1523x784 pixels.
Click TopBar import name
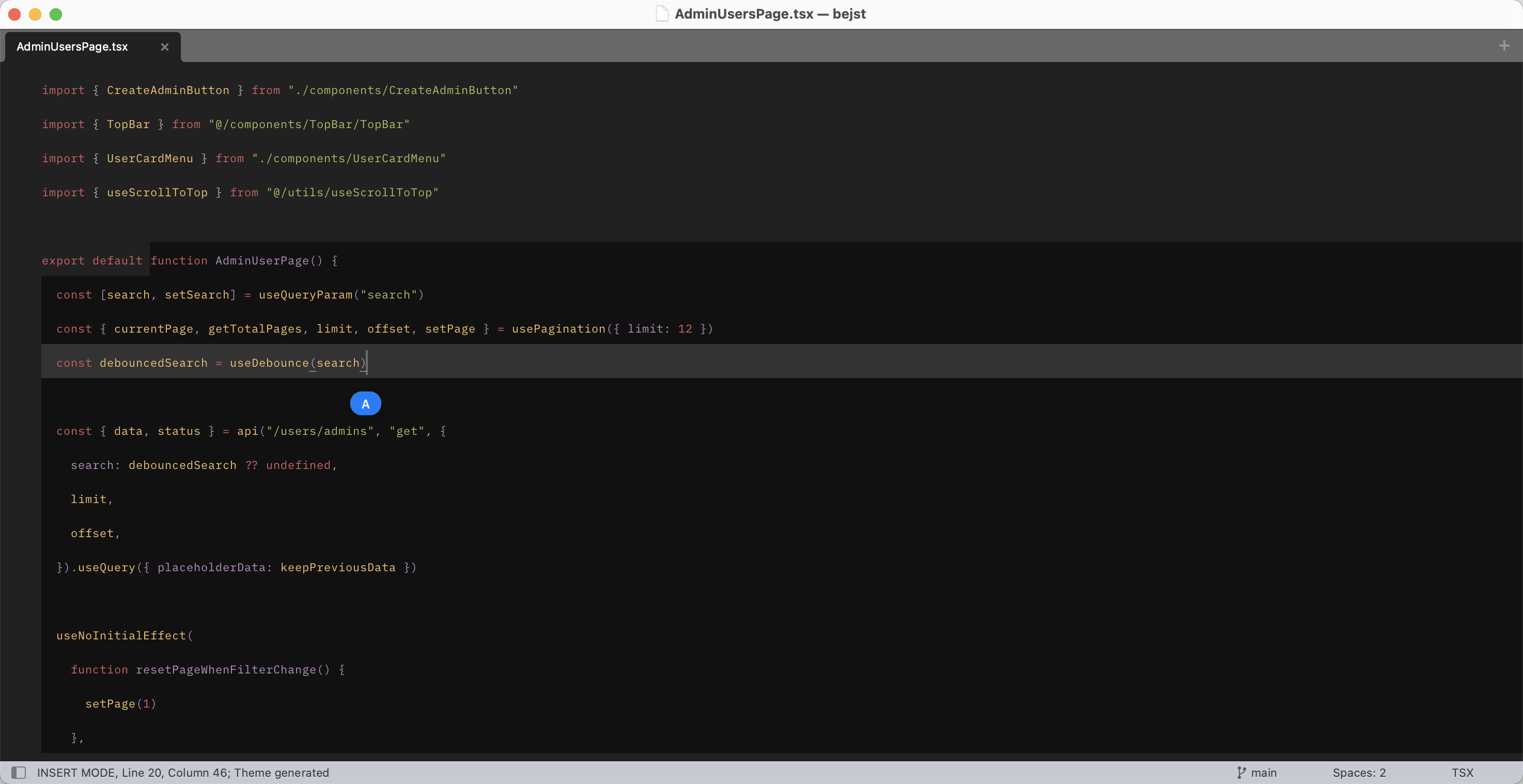tap(128, 124)
